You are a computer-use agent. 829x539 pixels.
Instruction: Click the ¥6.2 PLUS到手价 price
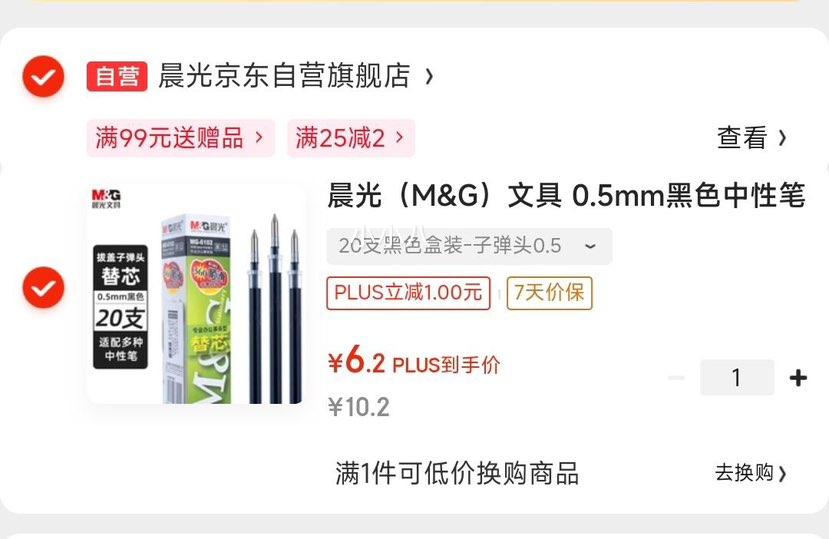pyautogui.click(x=414, y=363)
